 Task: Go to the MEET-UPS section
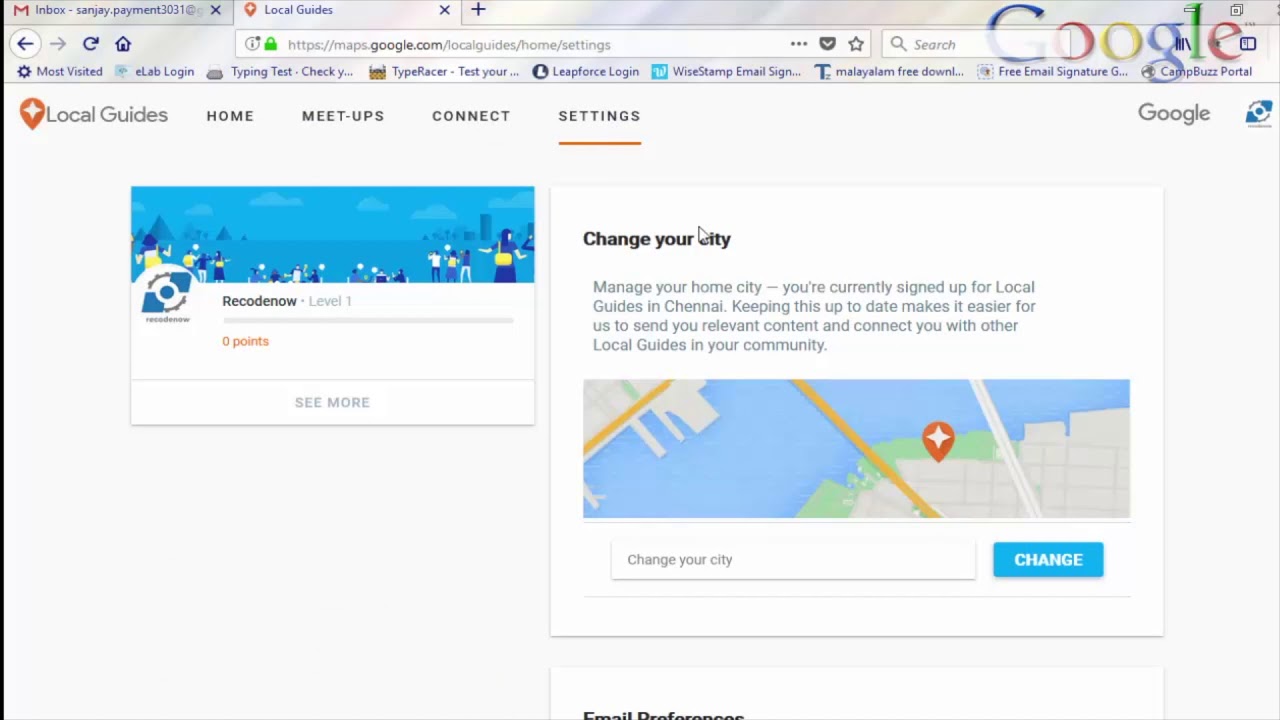point(343,116)
